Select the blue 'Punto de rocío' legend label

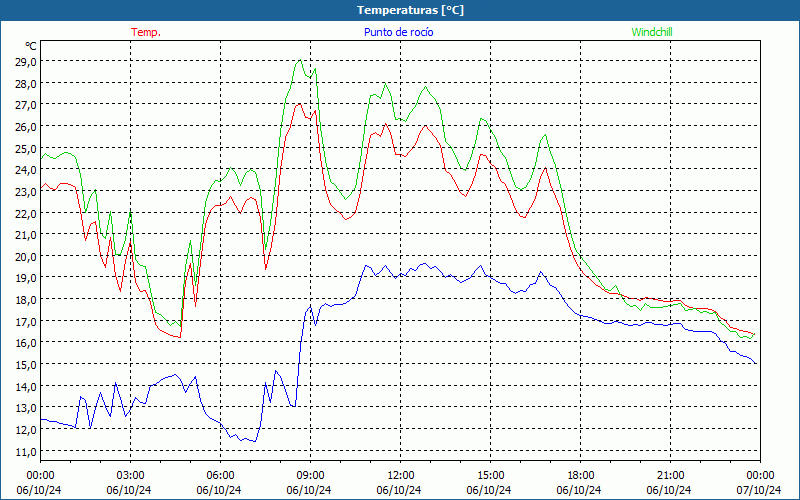point(398,32)
